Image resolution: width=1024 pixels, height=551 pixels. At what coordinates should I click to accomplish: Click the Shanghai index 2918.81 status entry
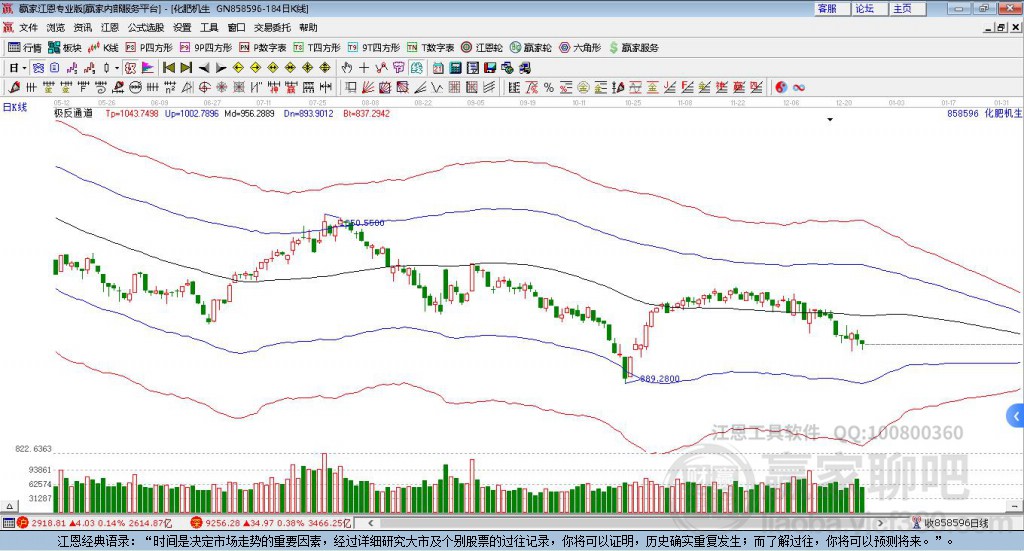click(94, 523)
